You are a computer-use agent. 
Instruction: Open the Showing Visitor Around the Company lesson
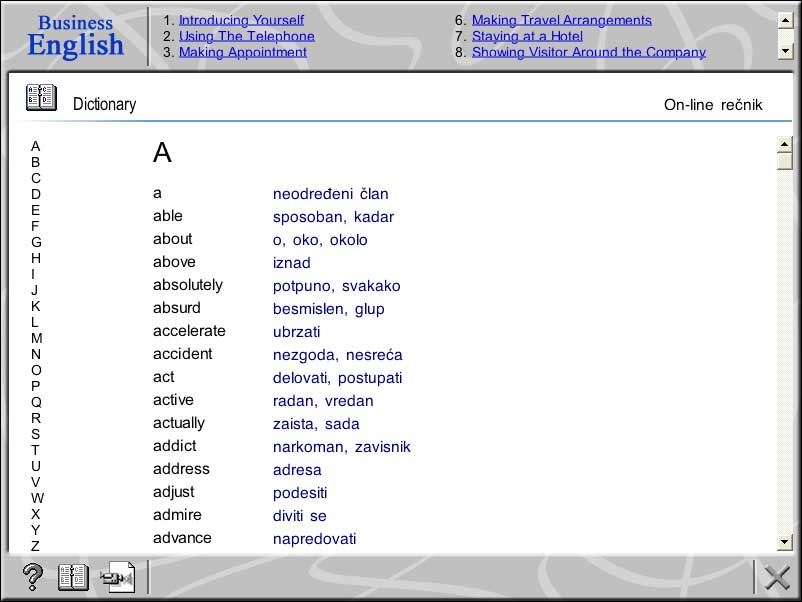pos(588,52)
